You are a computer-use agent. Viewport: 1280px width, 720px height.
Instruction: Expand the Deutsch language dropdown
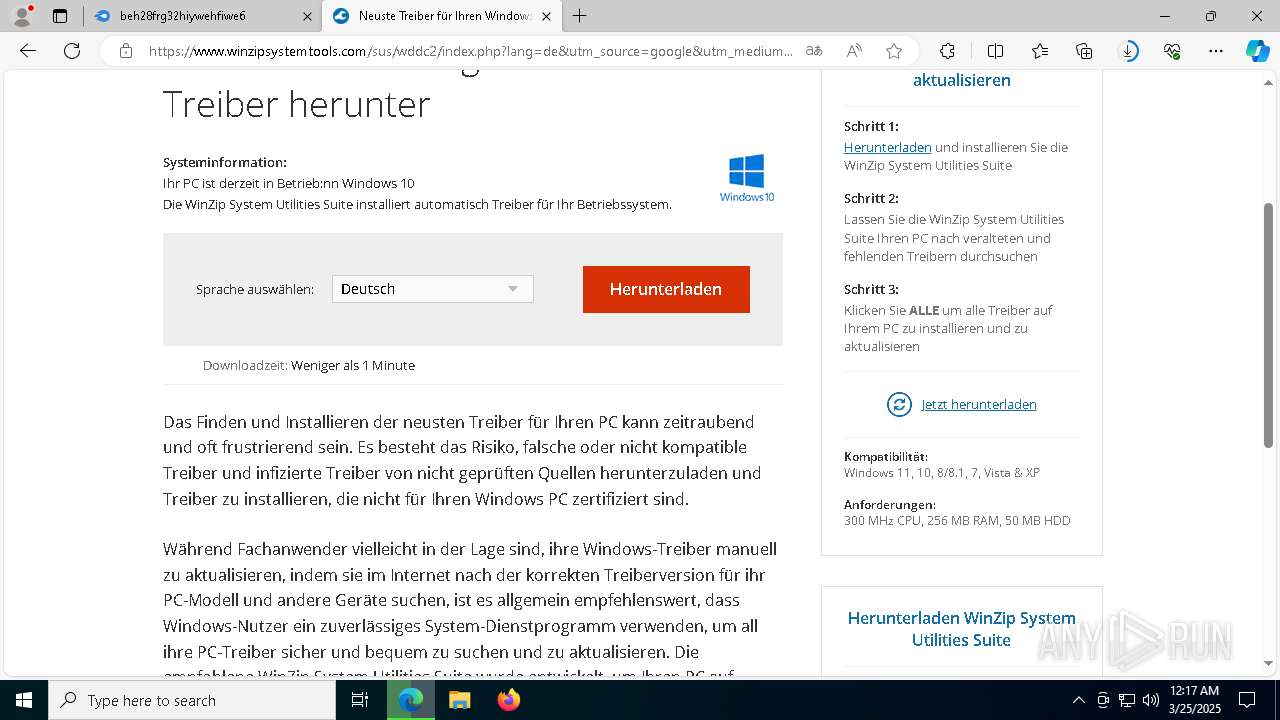tap(432, 289)
